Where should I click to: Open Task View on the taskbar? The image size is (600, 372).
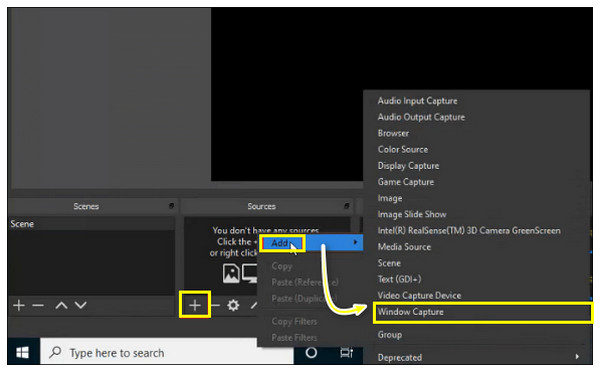[x=346, y=352]
